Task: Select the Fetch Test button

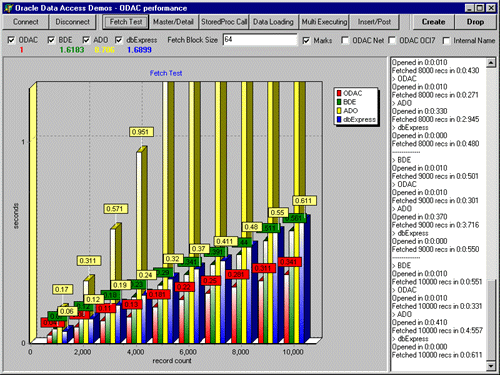Action: click(x=126, y=22)
